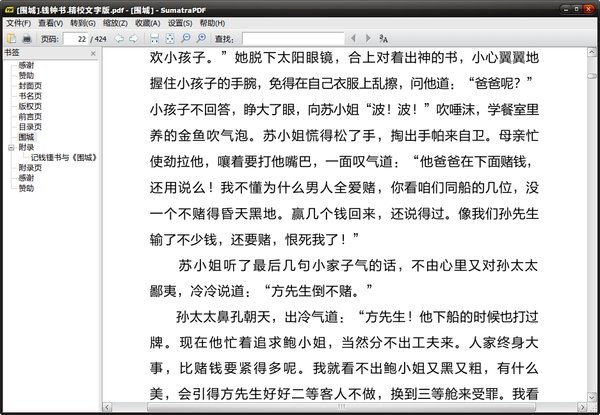Screen dimensions: 600x415
Task: Click the Find Previous arrow icon
Action: (x=353, y=38)
